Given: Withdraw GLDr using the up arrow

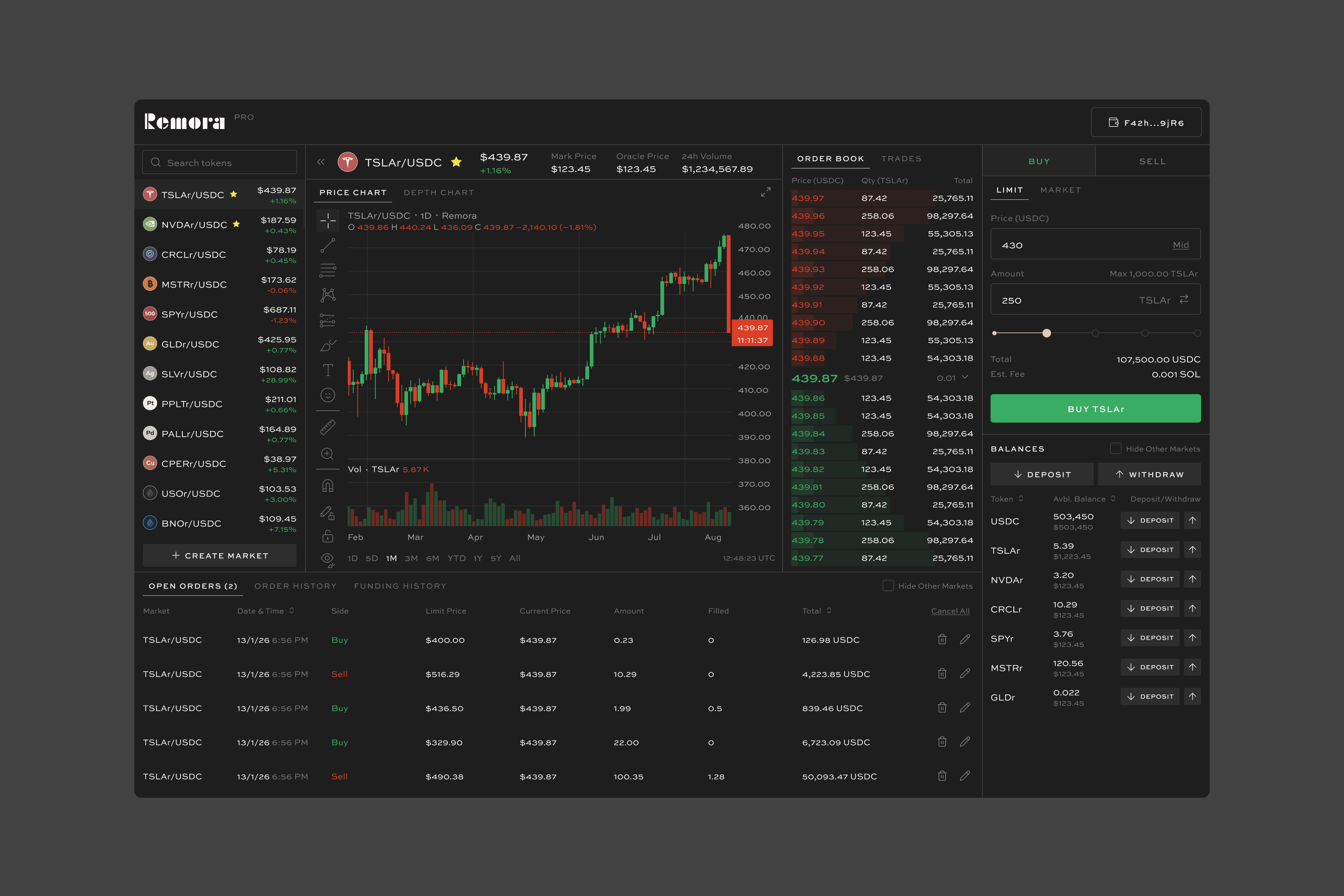Looking at the screenshot, I should [x=1193, y=696].
